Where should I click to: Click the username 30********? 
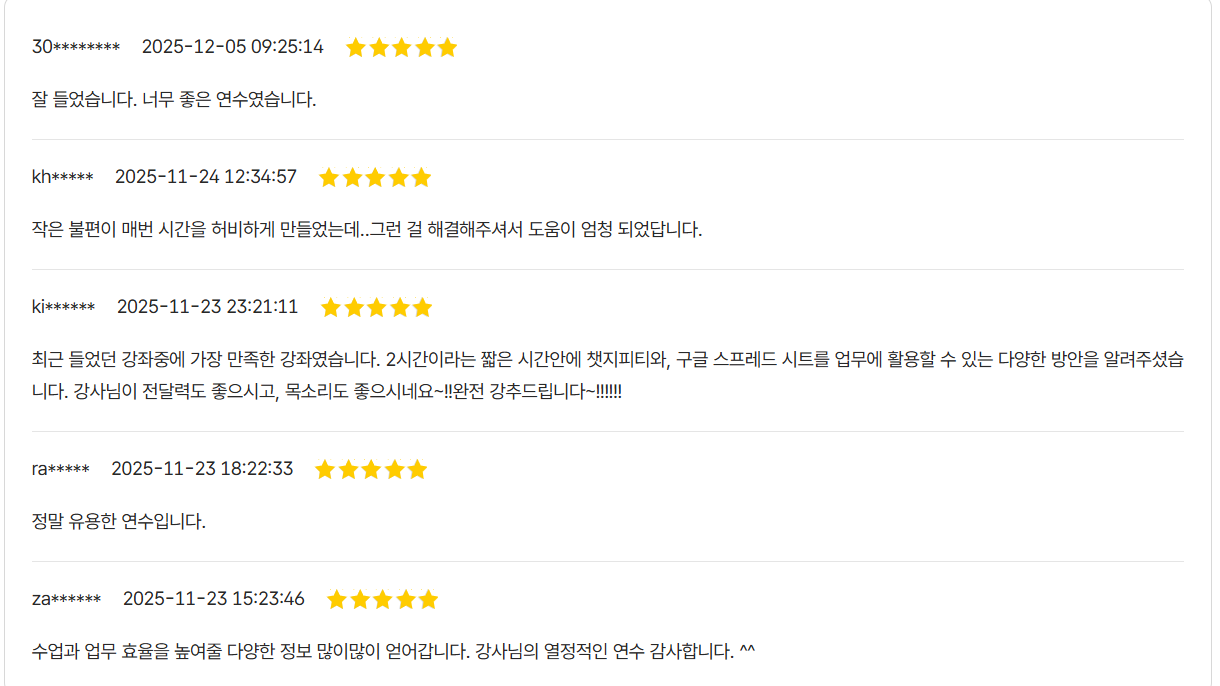76,47
